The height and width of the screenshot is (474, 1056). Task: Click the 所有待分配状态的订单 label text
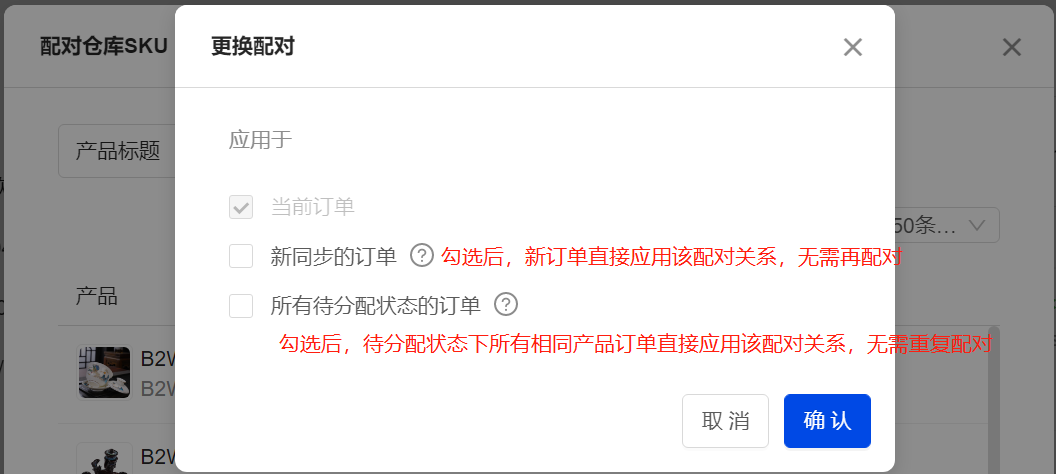(x=376, y=306)
